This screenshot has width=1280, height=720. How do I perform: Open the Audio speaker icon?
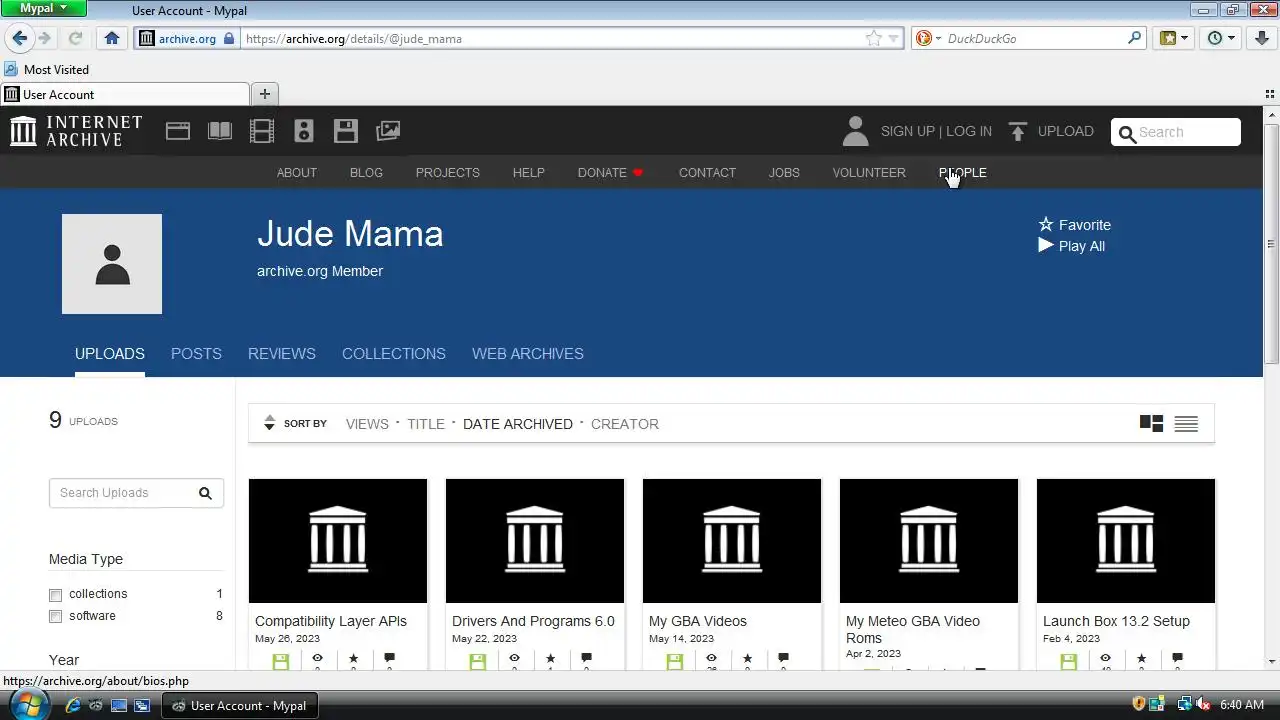304,131
